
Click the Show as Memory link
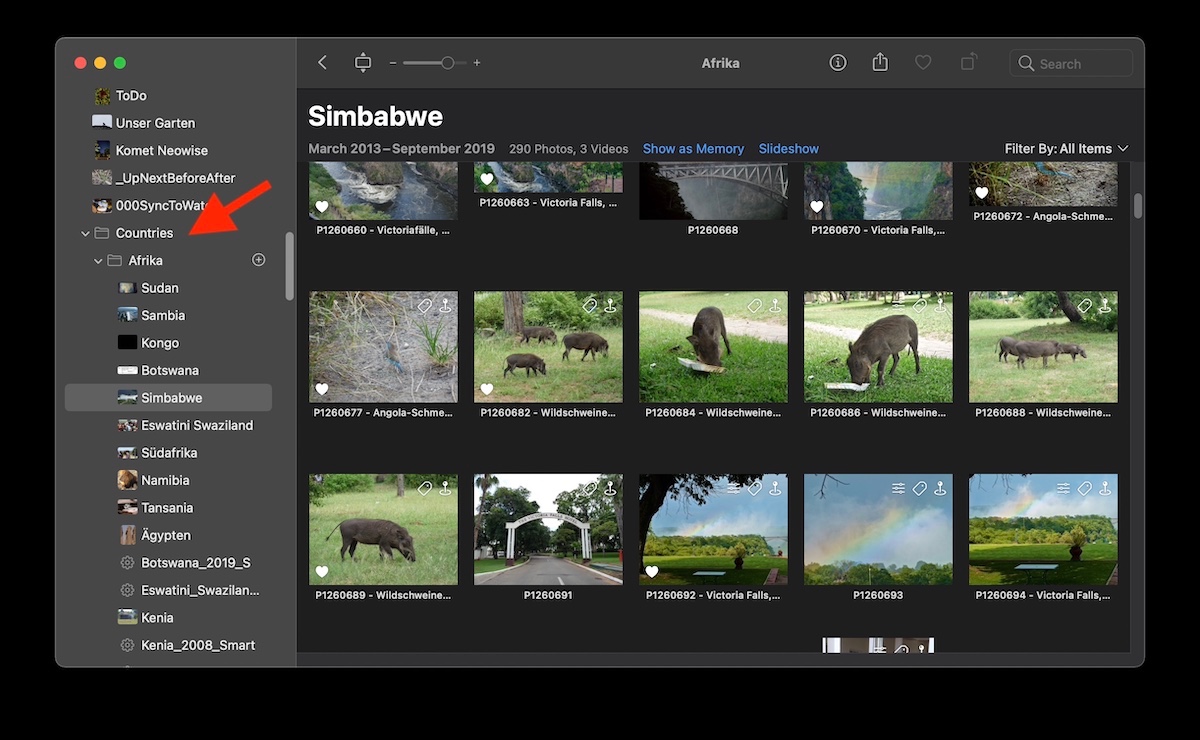(x=693, y=149)
